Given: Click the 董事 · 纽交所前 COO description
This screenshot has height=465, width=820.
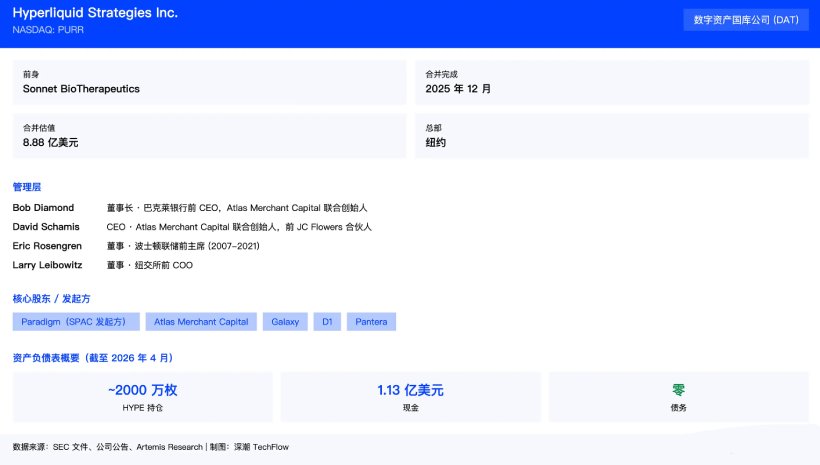Looking at the screenshot, I should tap(150, 265).
